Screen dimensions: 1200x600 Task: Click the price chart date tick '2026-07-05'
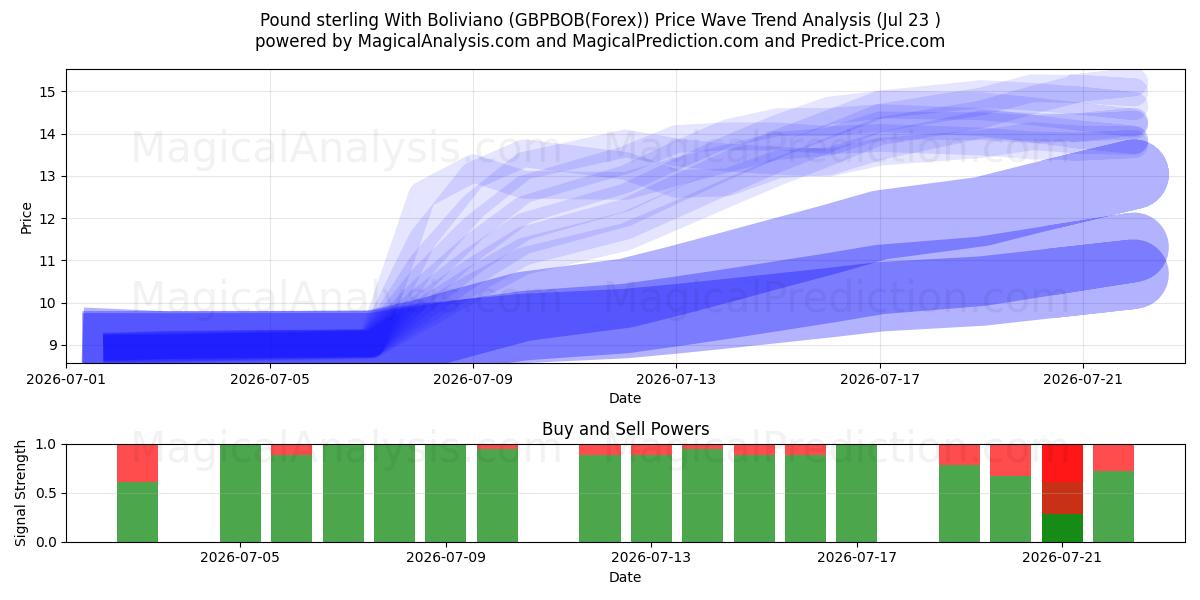pos(270,379)
